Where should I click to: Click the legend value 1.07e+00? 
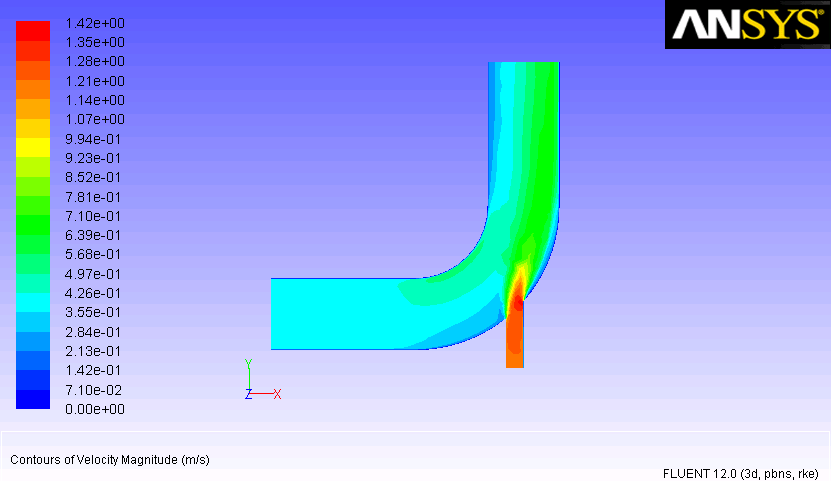[95, 119]
